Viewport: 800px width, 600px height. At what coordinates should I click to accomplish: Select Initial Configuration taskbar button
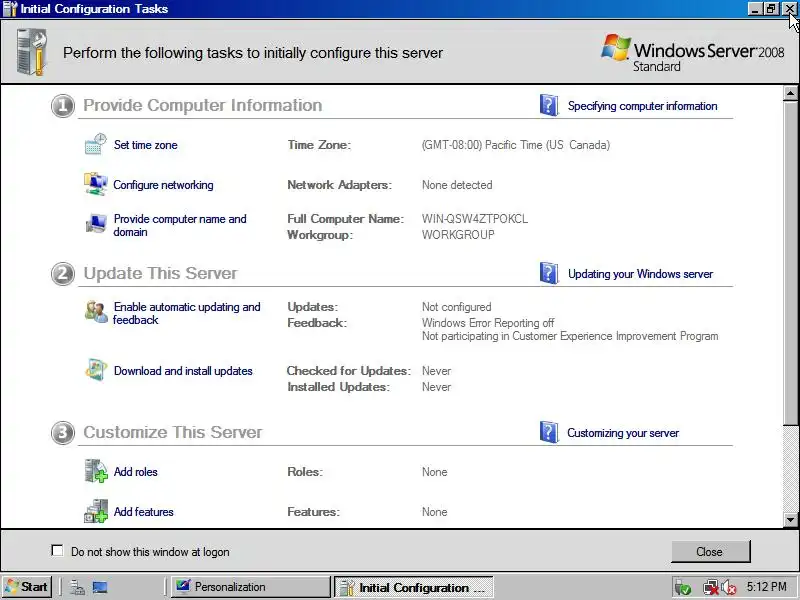(x=413, y=587)
